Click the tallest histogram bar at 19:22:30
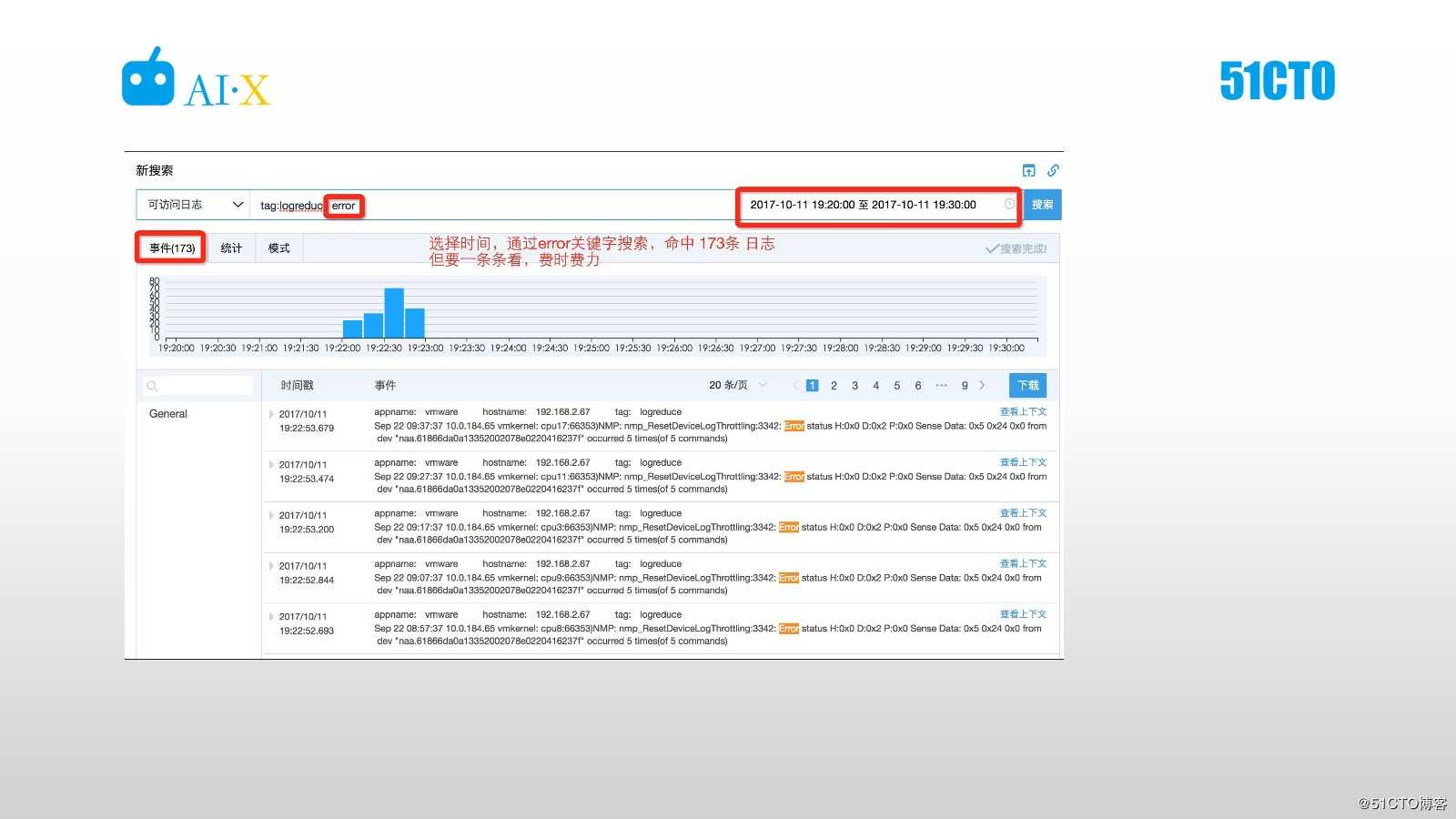The image size is (1456, 819). 394,313
